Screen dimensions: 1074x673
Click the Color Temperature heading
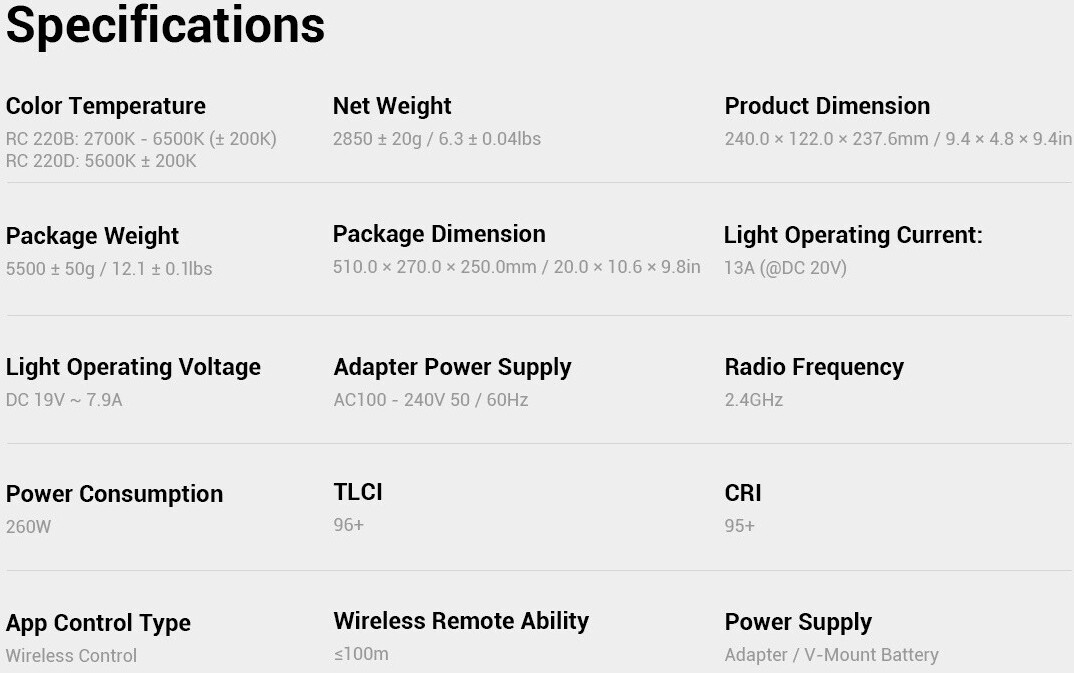coord(105,106)
